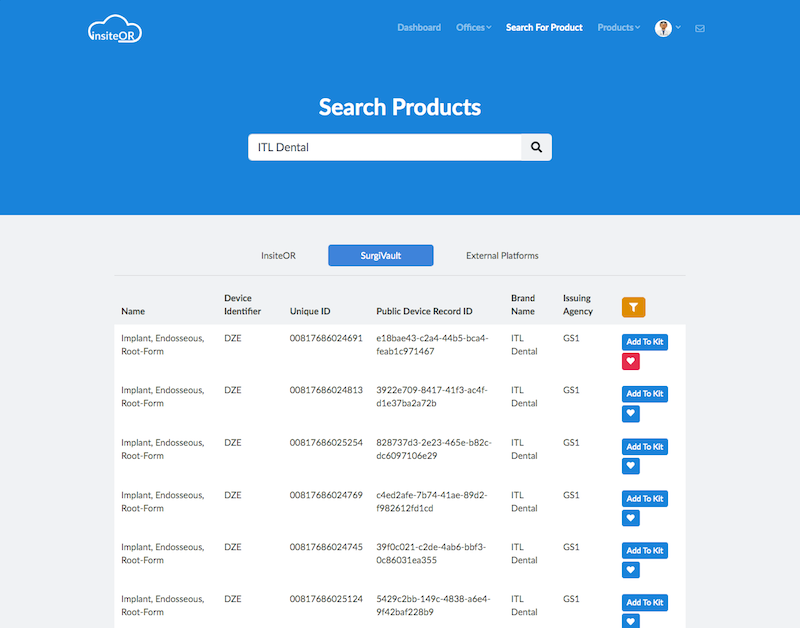
Task: Click the envelope messages icon
Action: pyautogui.click(x=700, y=28)
